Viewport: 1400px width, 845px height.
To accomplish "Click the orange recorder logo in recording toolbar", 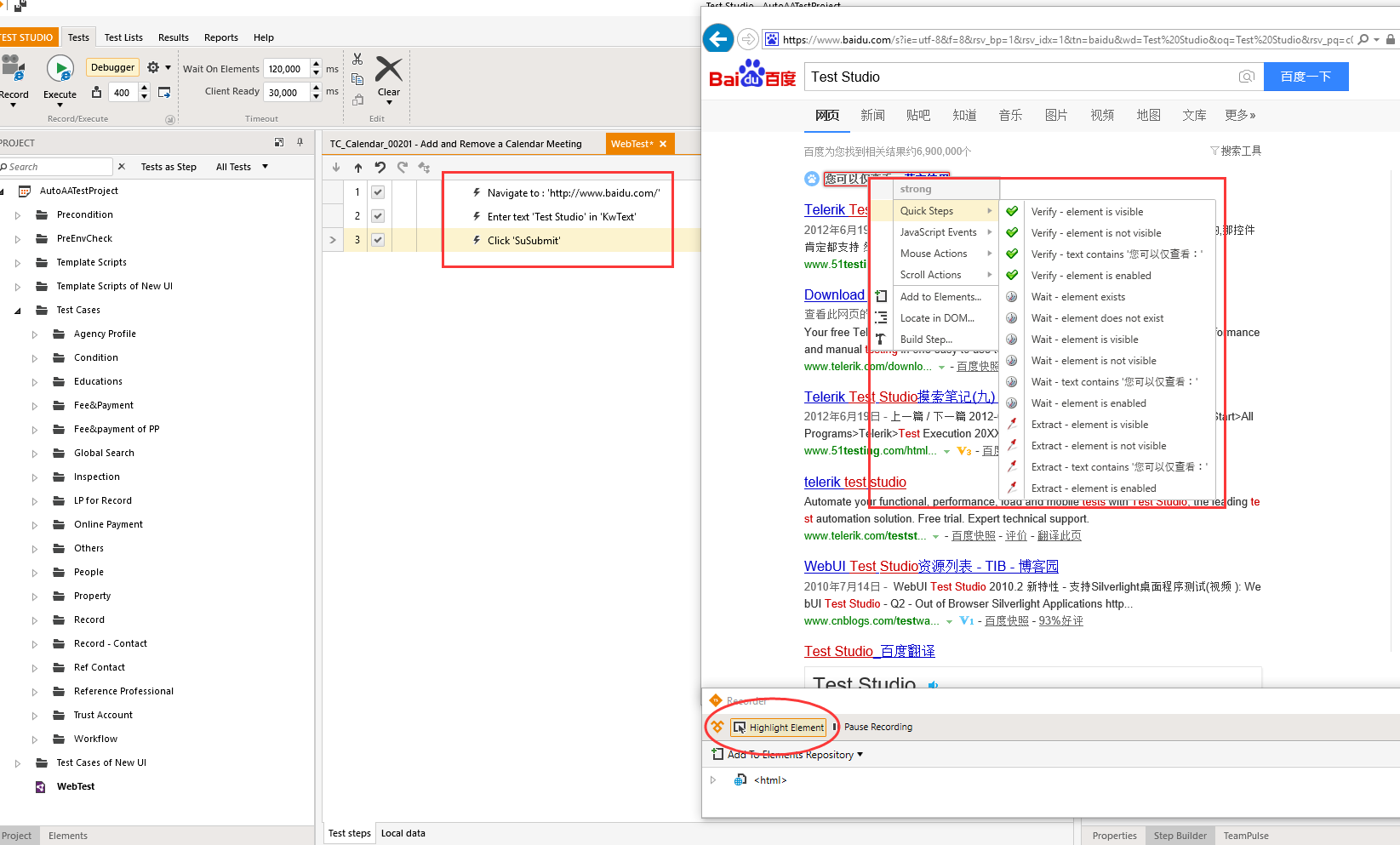I will [x=717, y=727].
